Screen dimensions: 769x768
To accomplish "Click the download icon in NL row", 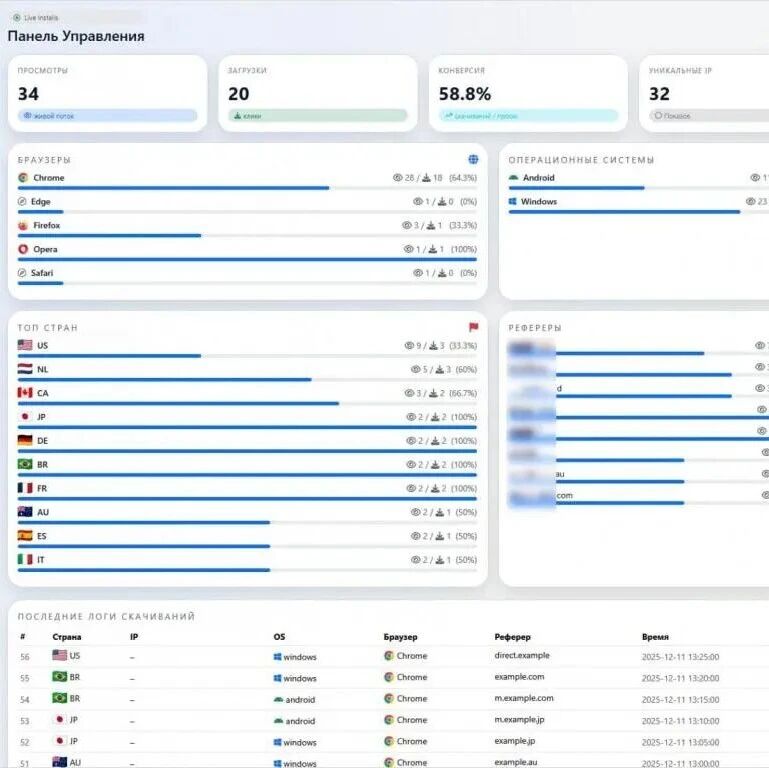I will coord(440,369).
